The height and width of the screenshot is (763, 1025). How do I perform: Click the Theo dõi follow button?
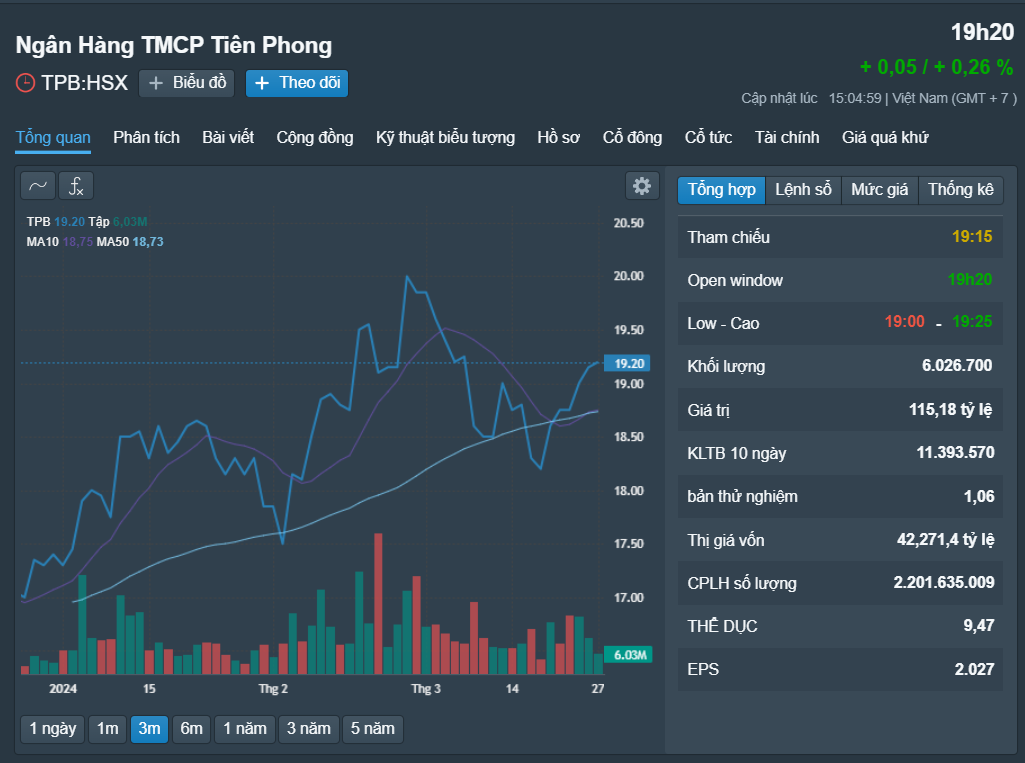pyautogui.click(x=297, y=83)
